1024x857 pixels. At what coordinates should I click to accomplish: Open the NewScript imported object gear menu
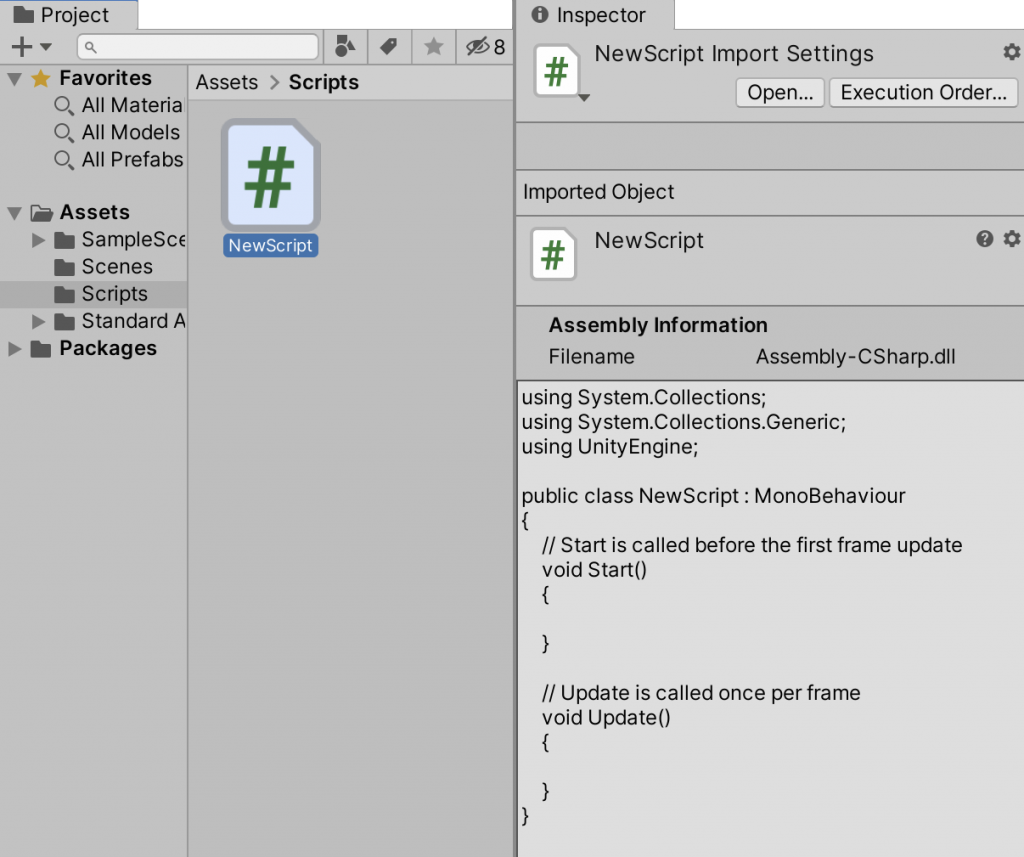pyautogui.click(x=1011, y=238)
